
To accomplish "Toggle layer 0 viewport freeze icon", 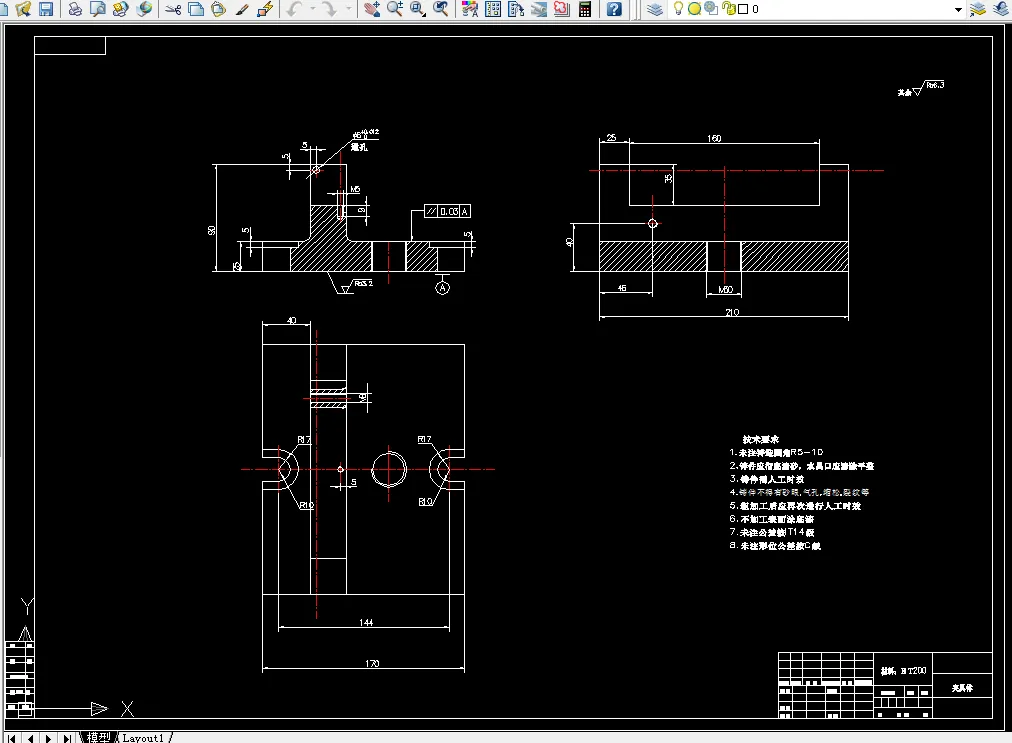I will tap(711, 8).
